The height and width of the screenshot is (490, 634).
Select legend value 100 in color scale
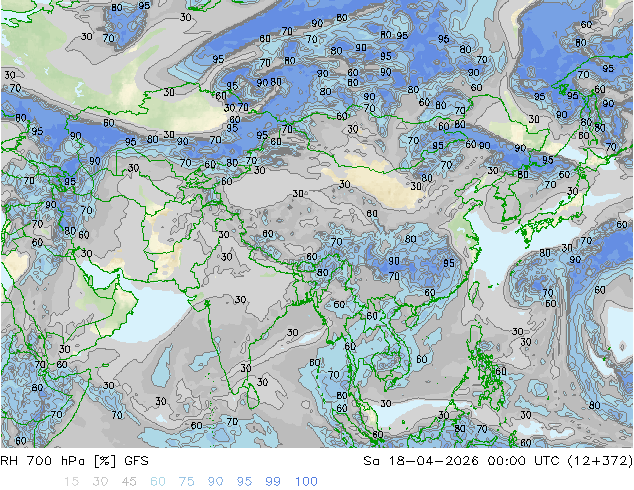coord(306,482)
